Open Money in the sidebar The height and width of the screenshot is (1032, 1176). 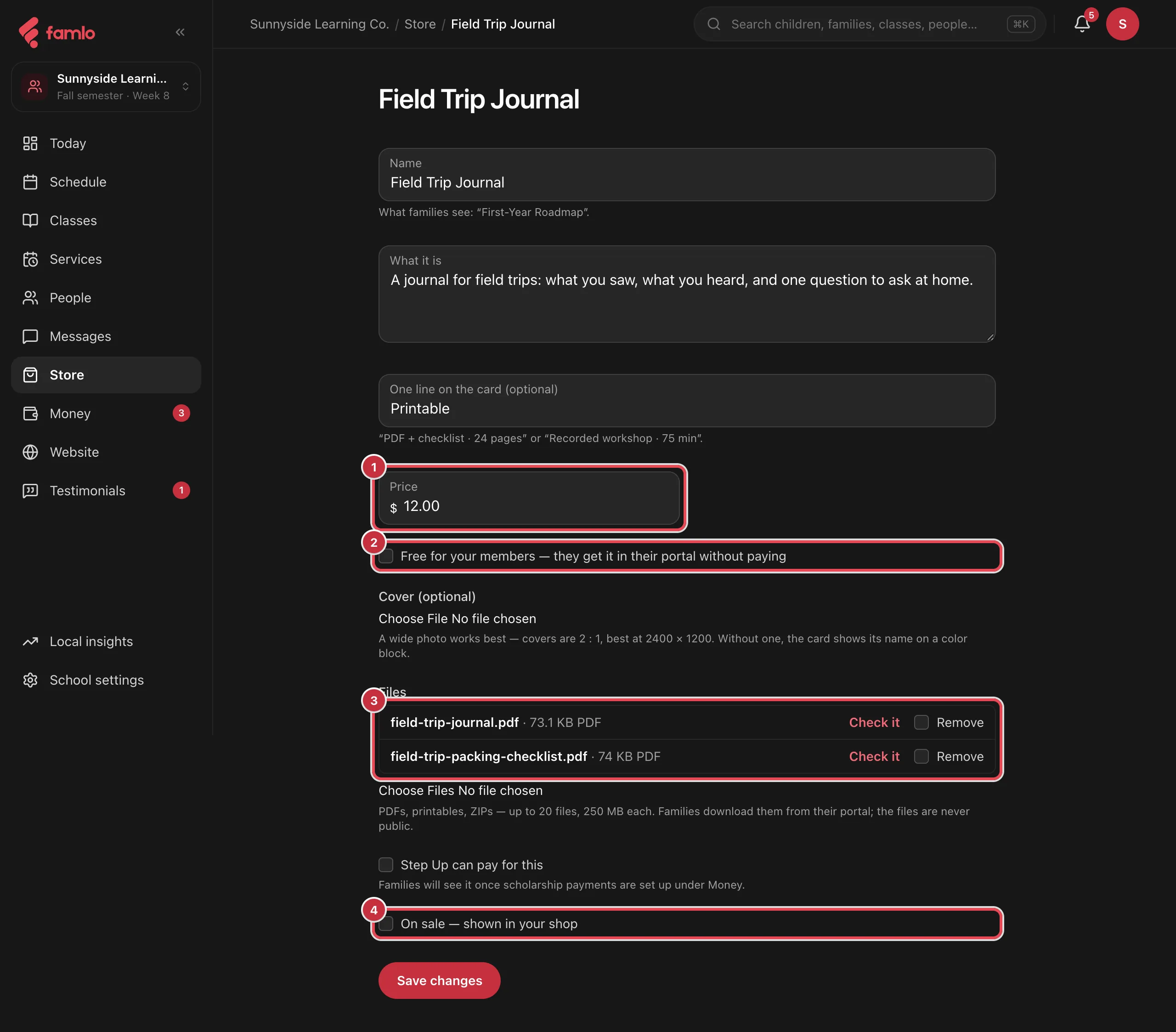[x=106, y=413]
